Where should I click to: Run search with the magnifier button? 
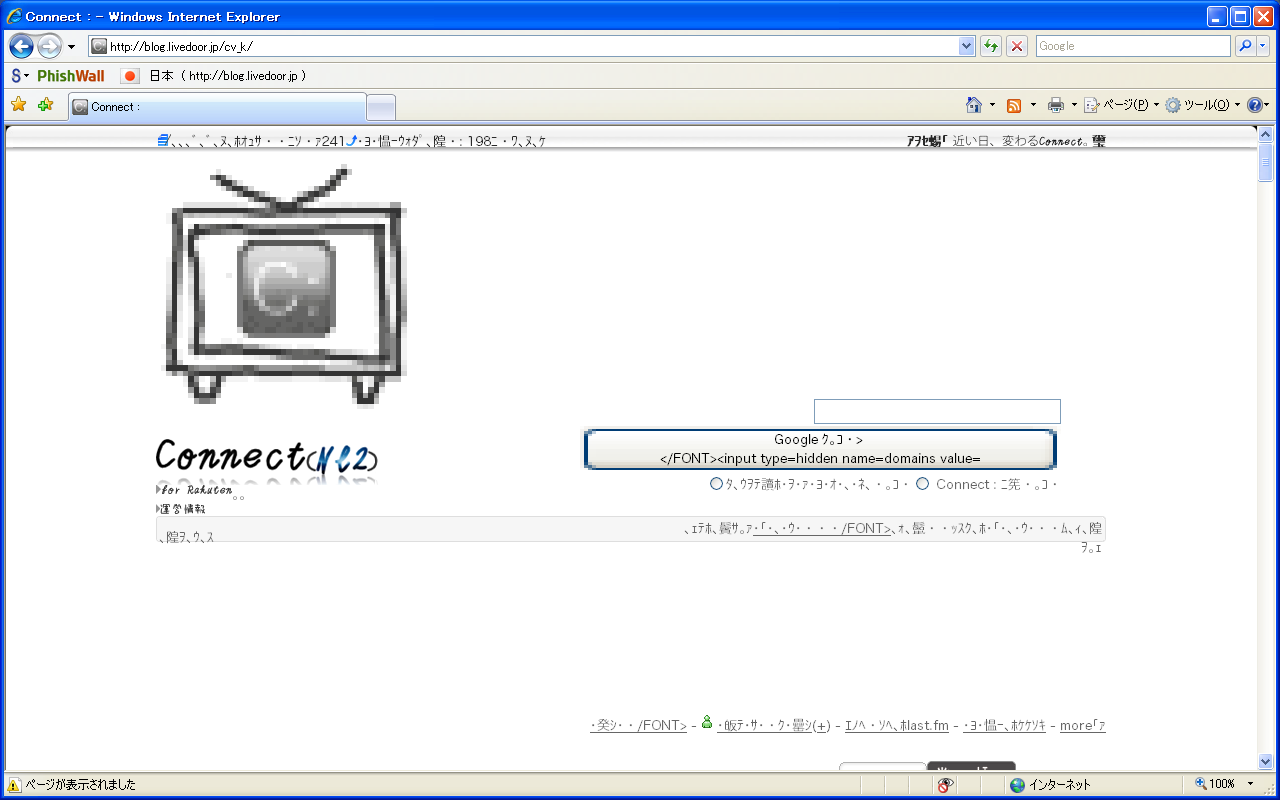1245,46
